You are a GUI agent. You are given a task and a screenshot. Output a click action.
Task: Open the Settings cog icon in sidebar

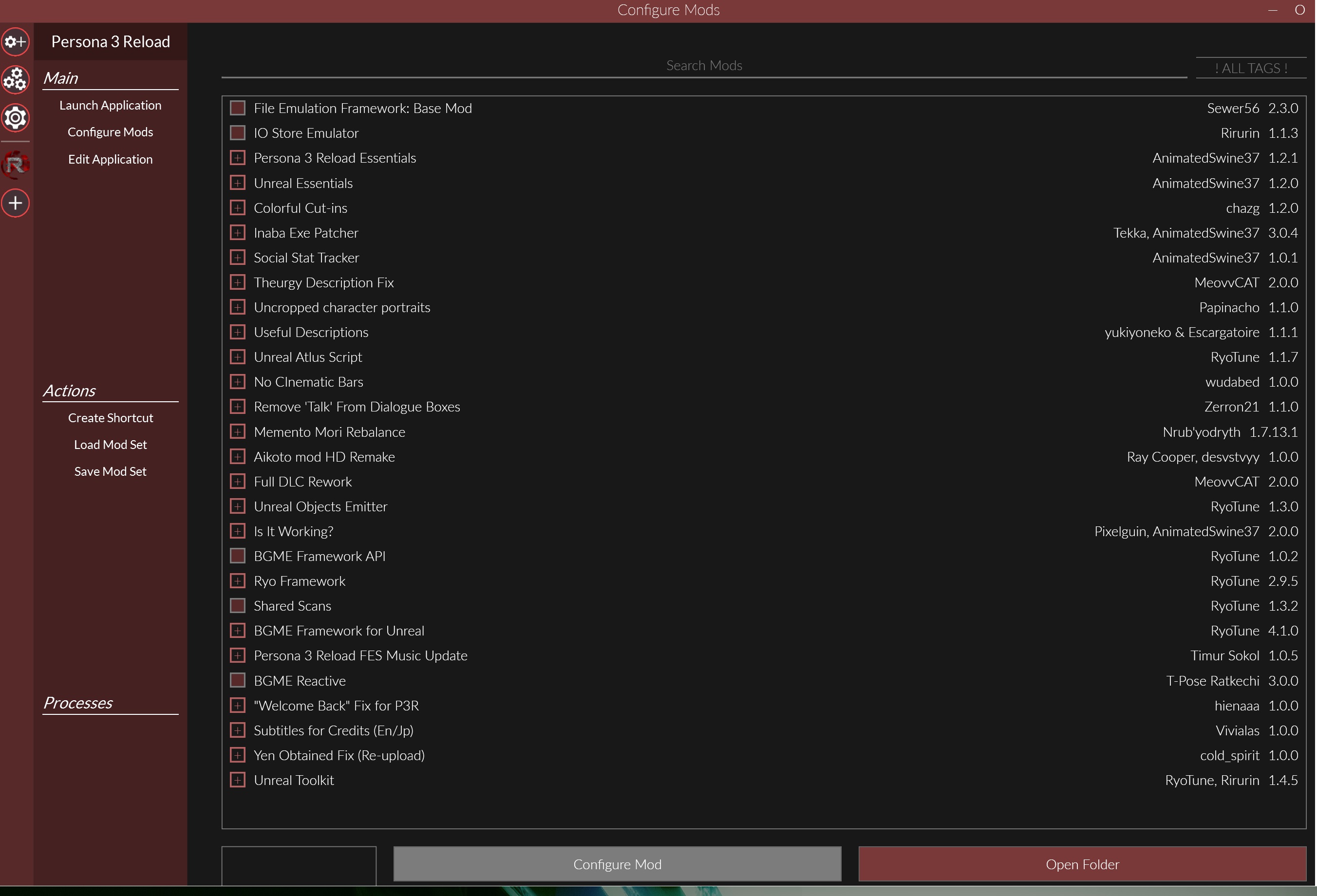15,117
